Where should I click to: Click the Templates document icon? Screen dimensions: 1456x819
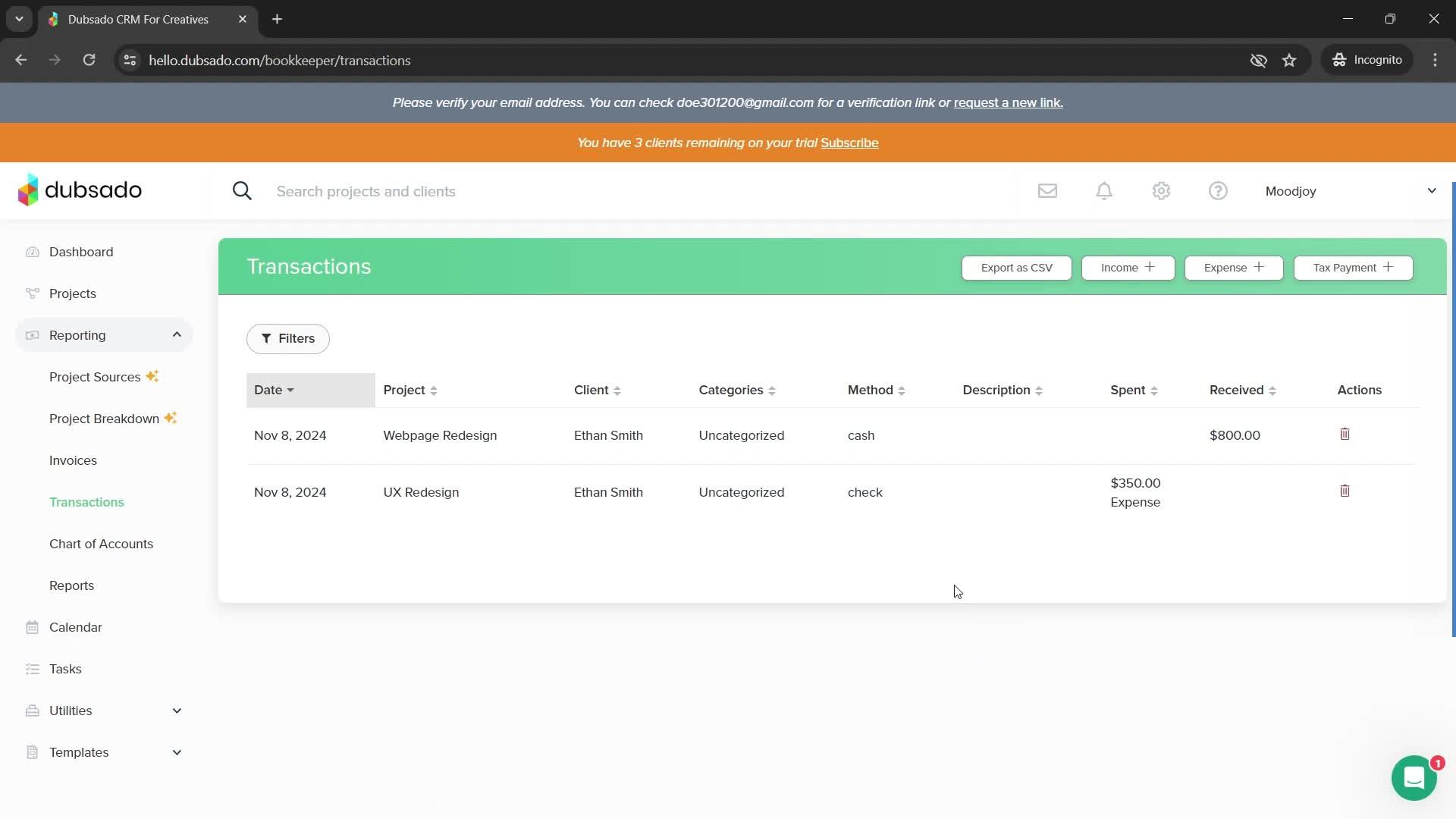tap(32, 752)
